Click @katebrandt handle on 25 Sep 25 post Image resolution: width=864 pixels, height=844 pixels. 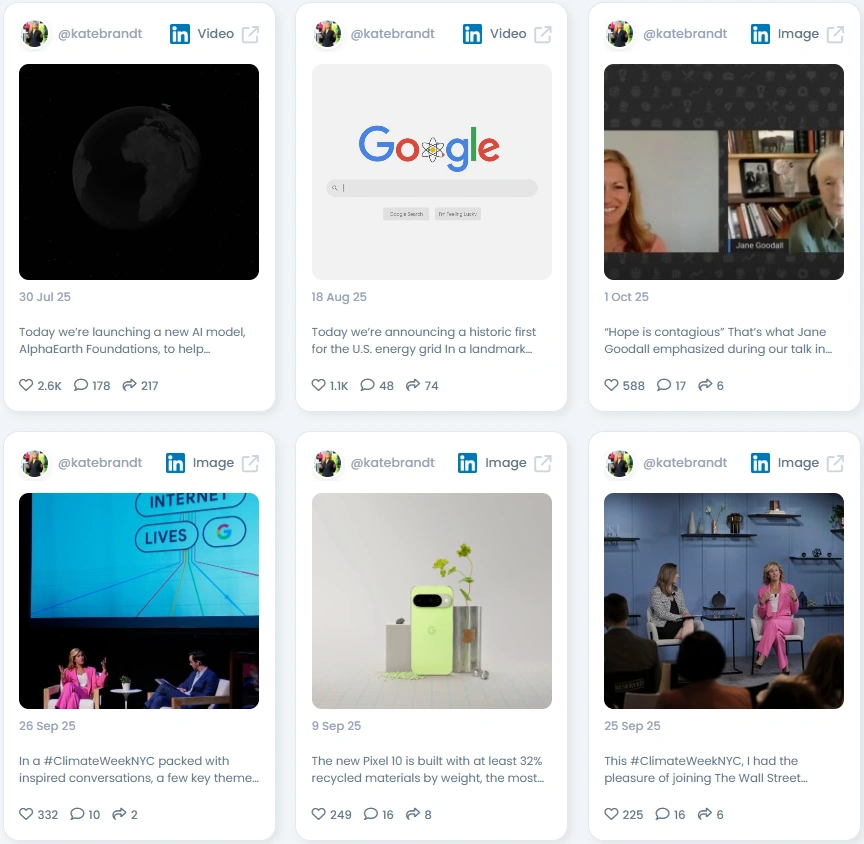(x=685, y=463)
